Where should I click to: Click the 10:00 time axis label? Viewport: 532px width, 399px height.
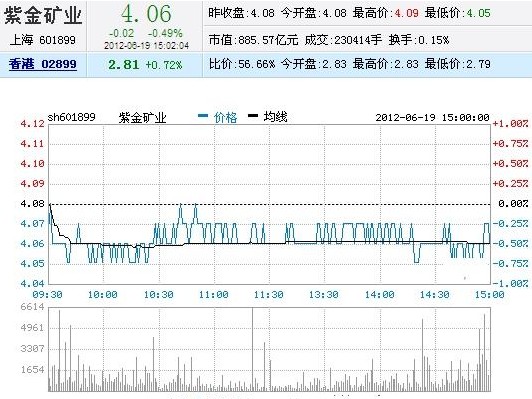click(x=103, y=294)
